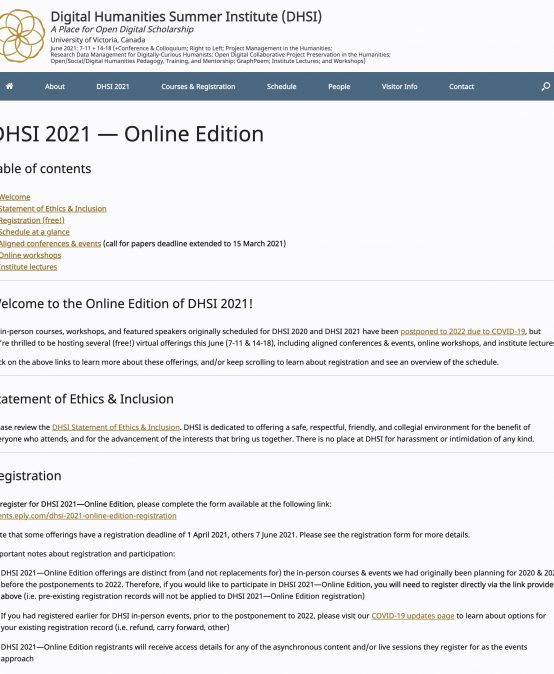Screen dimensions: 554x674
Task: Click 'University of Victoria, Canada' text
Action: tap(98, 40)
